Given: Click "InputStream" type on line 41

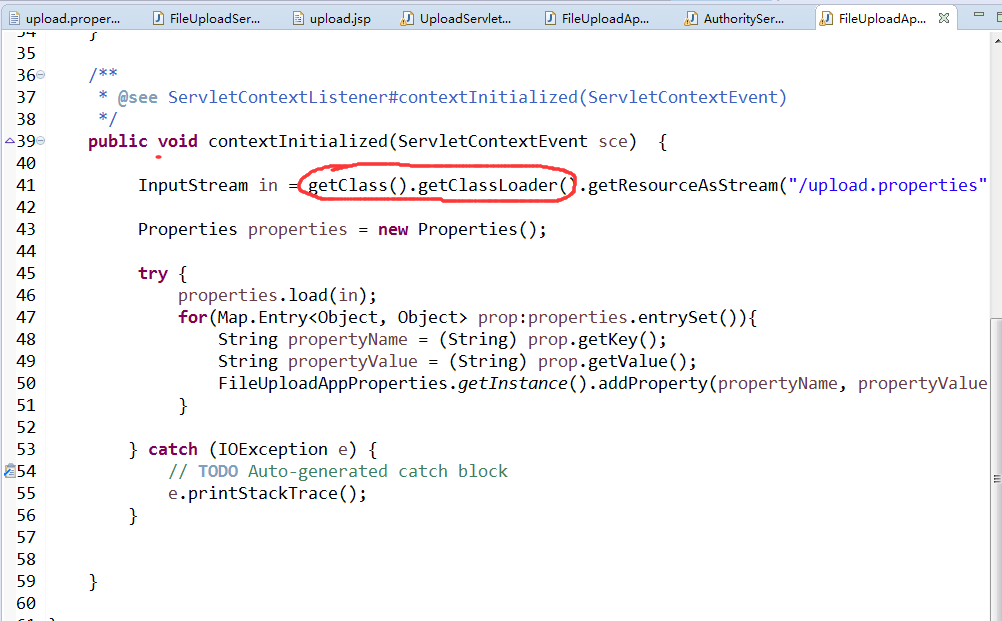Looking at the screenshot, I should 193,185.
